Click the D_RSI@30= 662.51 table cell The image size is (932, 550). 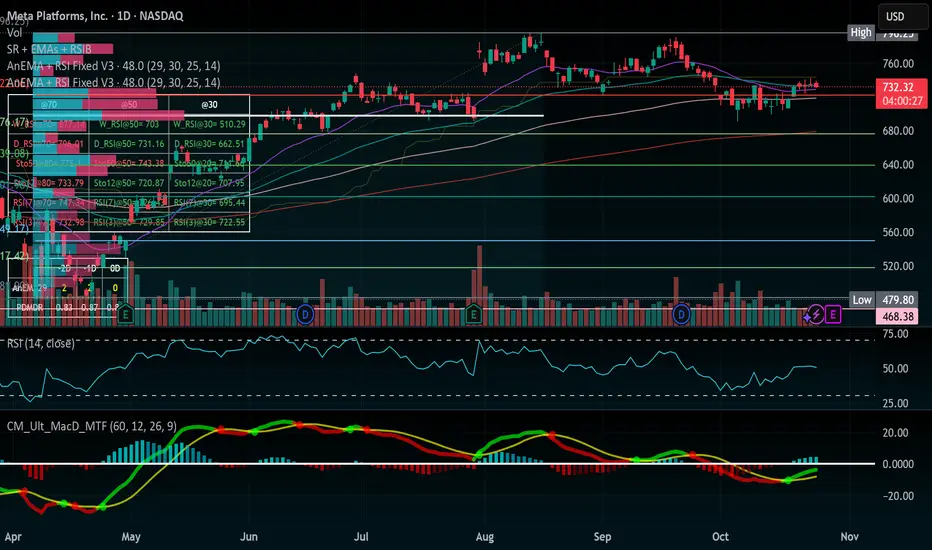coord(209,144)
